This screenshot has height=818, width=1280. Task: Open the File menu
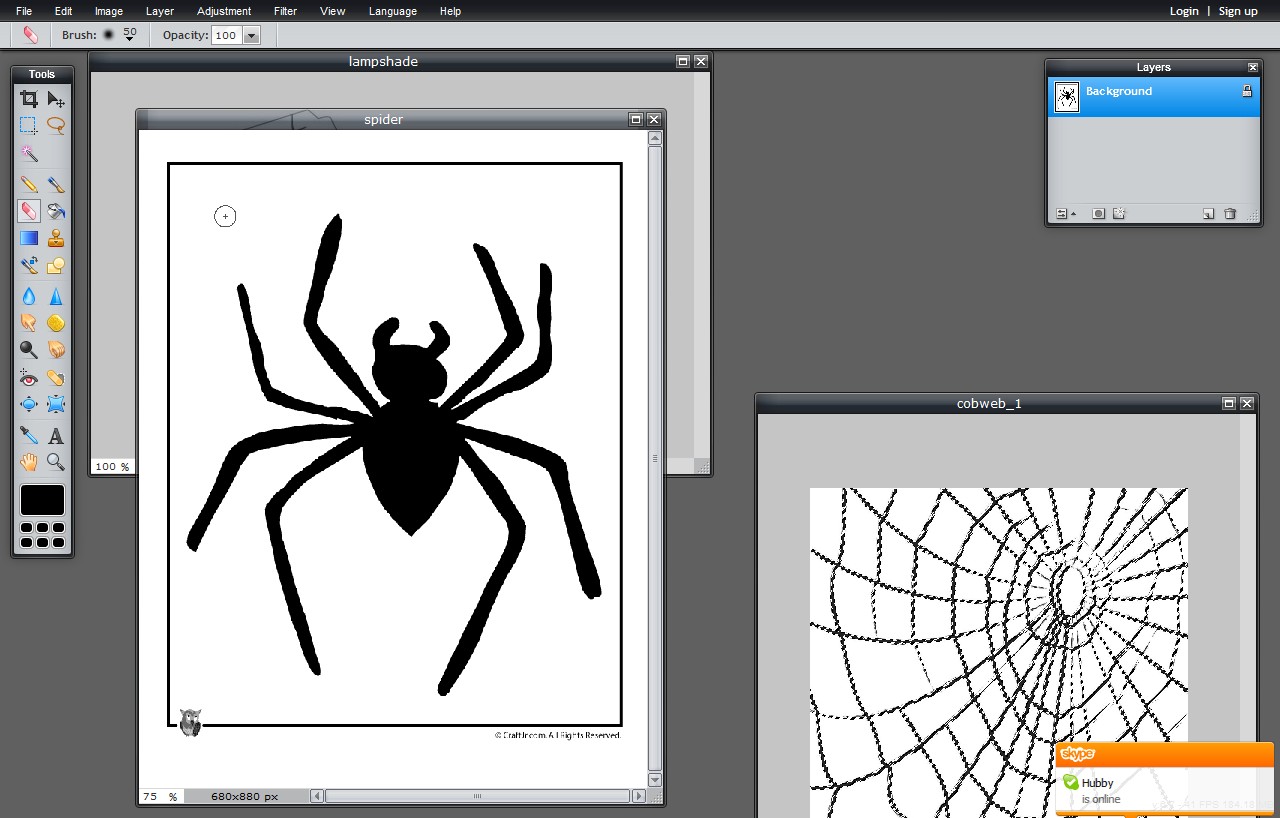(24, 11)
